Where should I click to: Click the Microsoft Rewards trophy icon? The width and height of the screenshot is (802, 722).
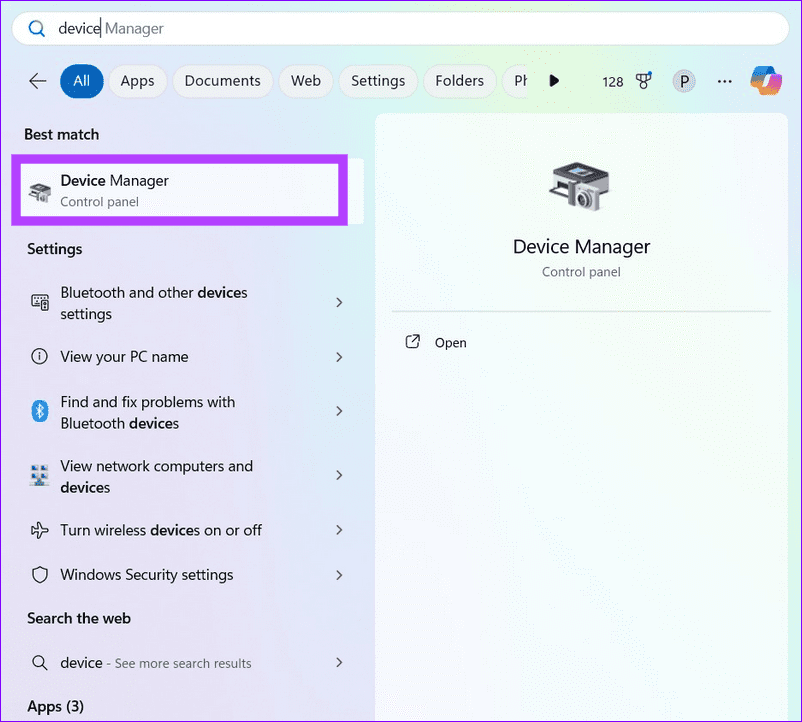pos(643,81)
